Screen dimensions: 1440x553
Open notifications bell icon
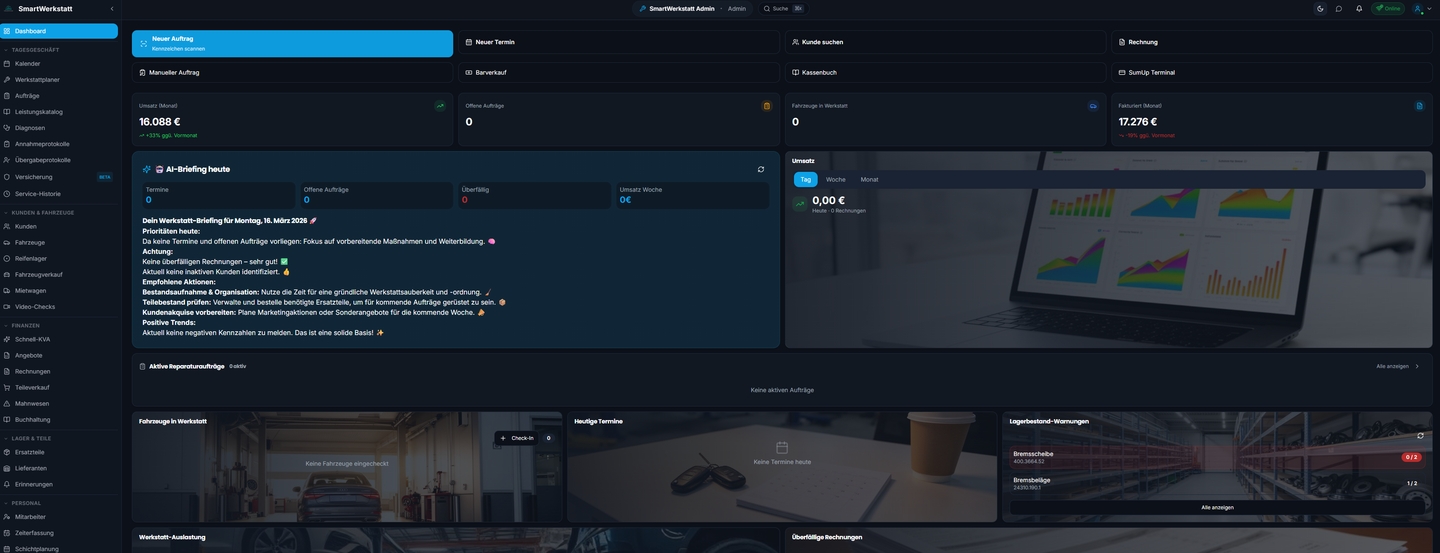pyautogui.click(x=1359, y=8)
